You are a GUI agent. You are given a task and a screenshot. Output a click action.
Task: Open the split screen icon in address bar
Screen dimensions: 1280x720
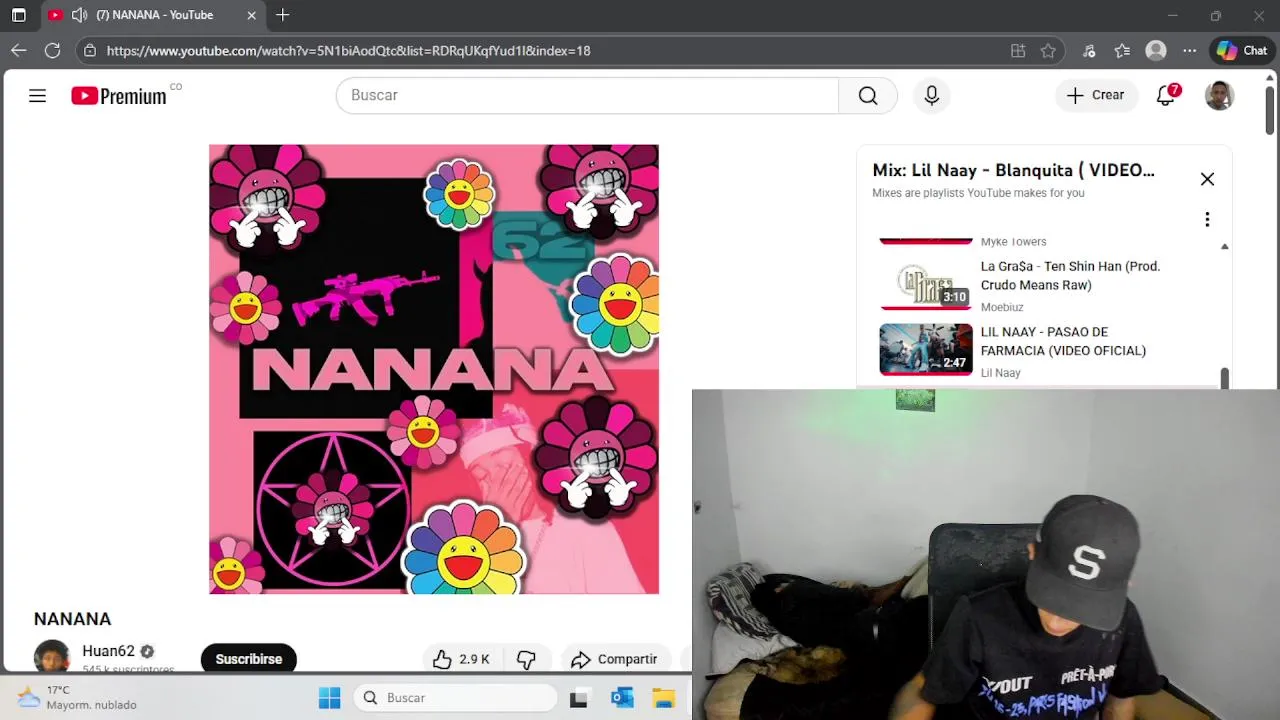coord(1018,50)
